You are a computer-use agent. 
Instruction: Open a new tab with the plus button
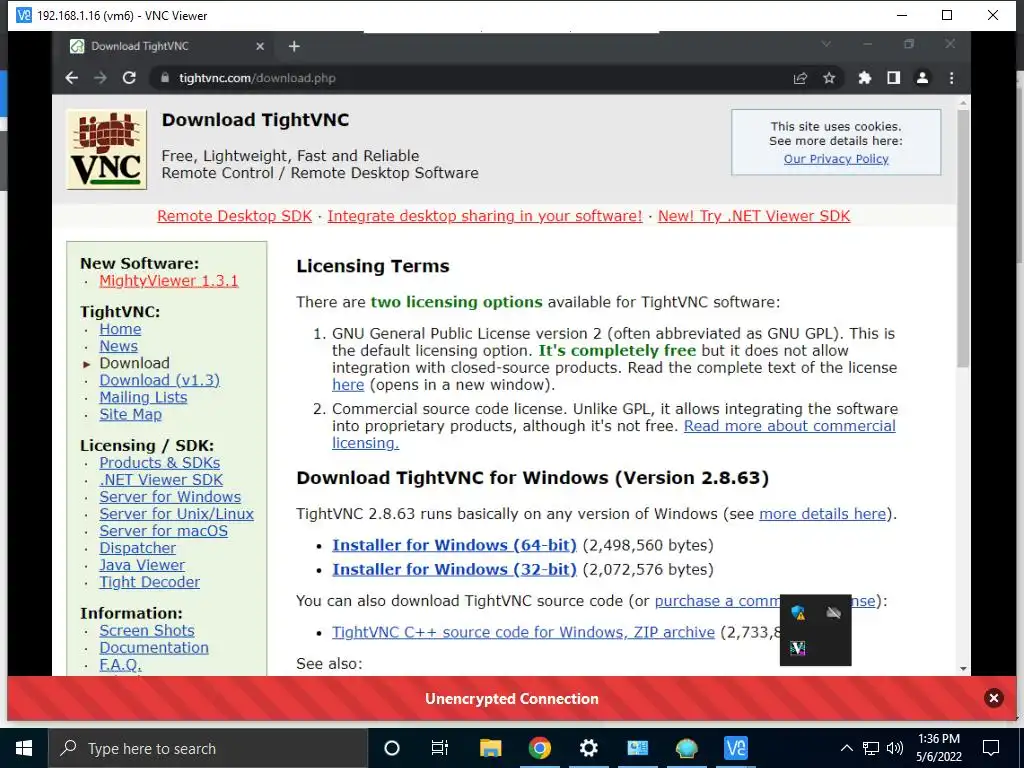(x=294, y=46)
